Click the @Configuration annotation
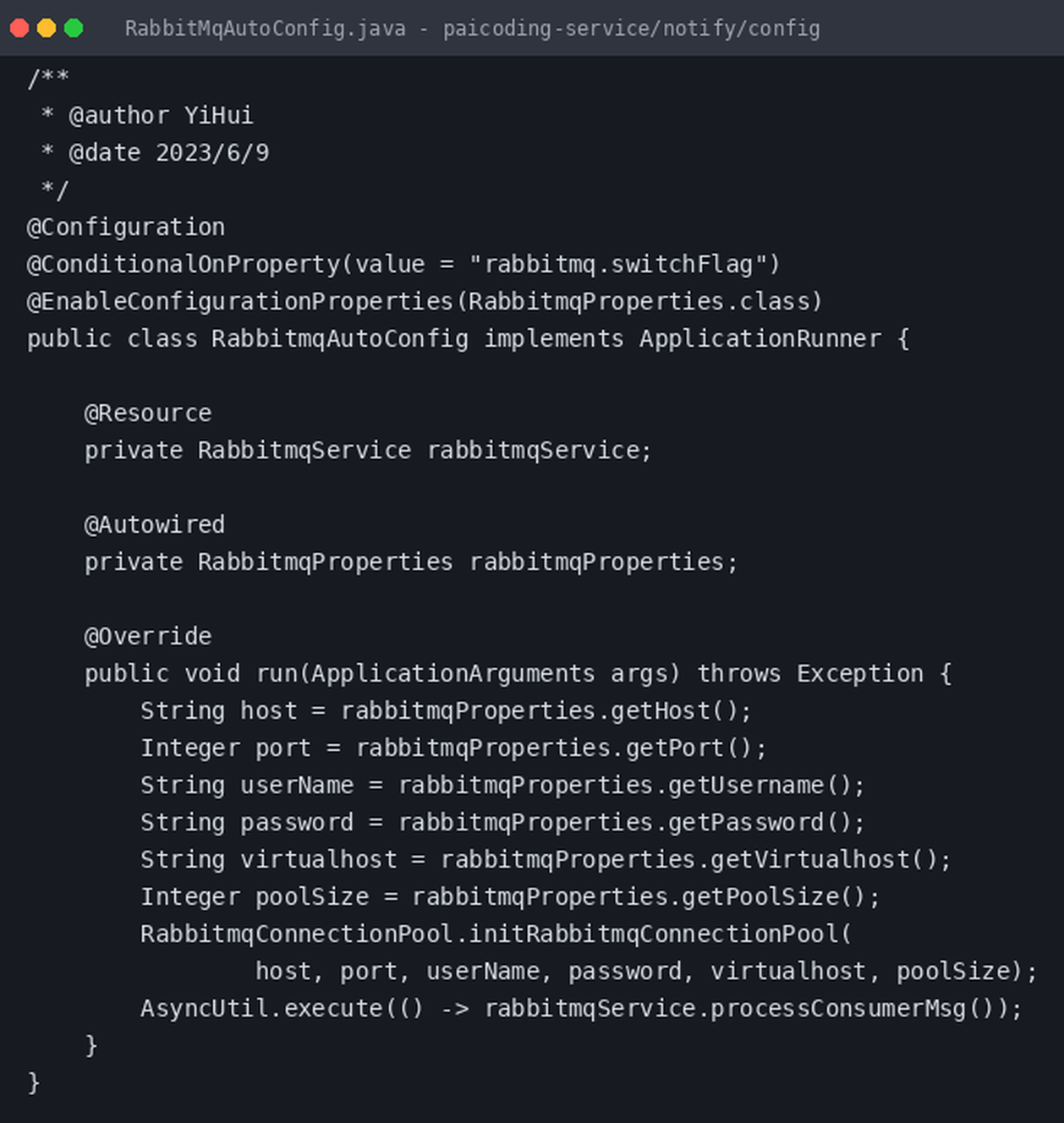Image resolution: width=1064 pixels, height=1123 pixels. [126, 227]
